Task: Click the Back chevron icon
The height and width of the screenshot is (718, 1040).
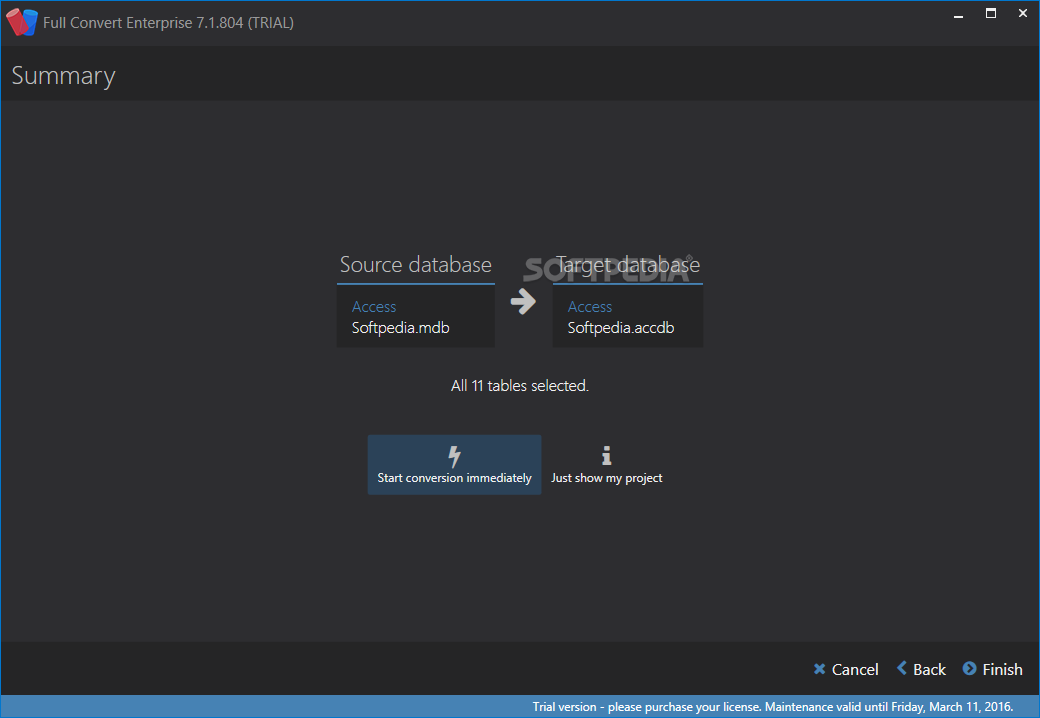Action: [x=902, y=668]
